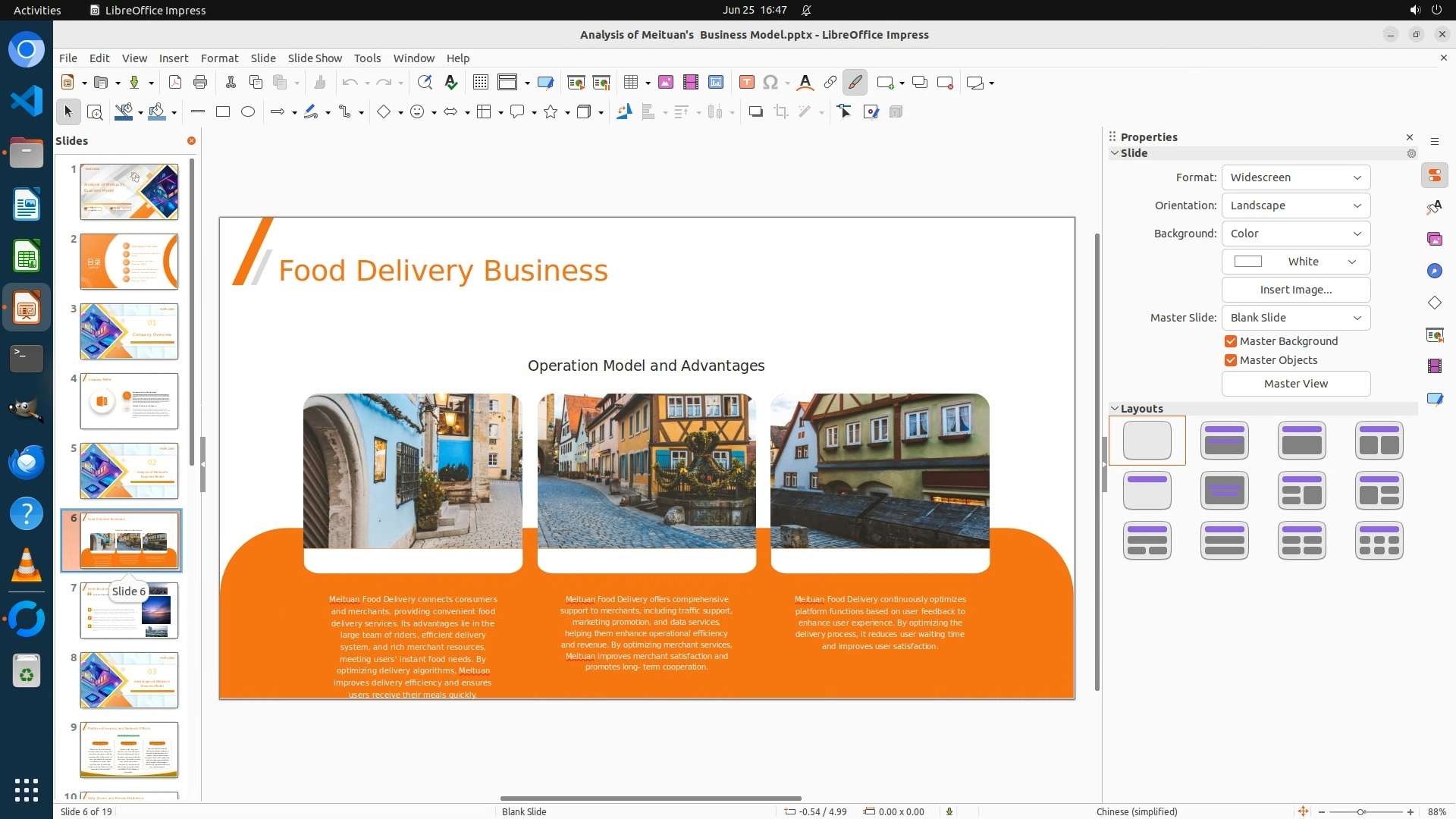1456x819 pixels.
Task: Open the Slide Show menu
Action: click(x=315, y=58)
